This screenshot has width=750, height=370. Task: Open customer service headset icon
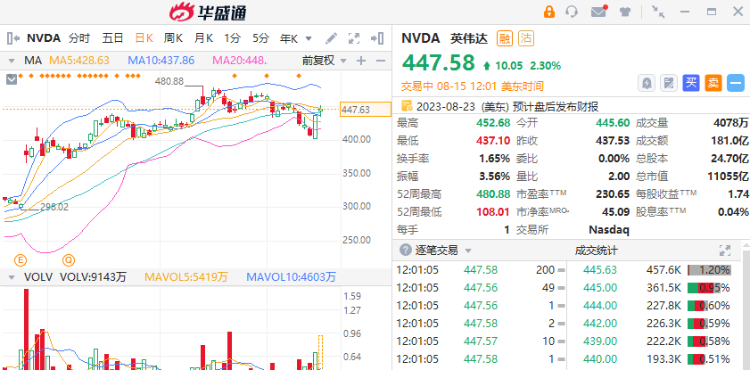pyautogui.click(x=571, y=12)
